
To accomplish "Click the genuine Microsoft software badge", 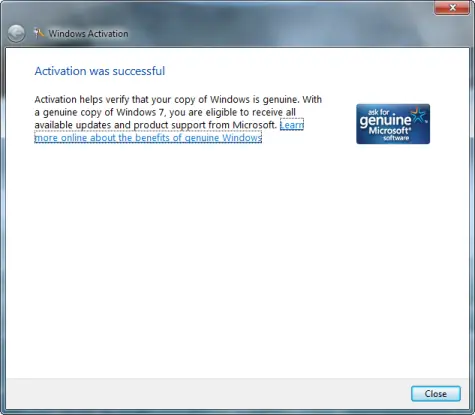I will click(x=393, y=124).
